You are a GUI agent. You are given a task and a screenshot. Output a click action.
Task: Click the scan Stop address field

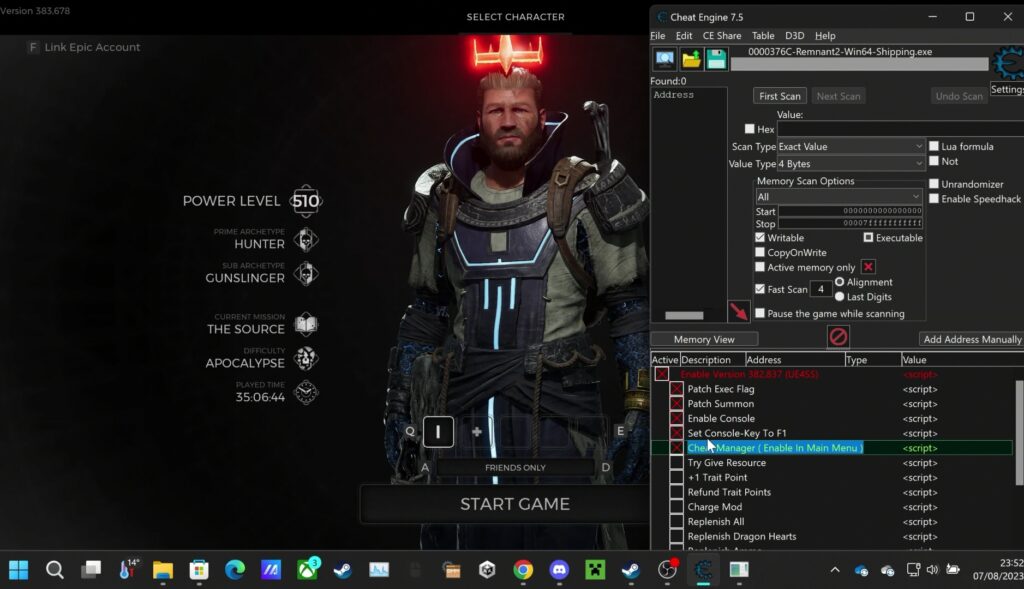(x=850, y=223)
